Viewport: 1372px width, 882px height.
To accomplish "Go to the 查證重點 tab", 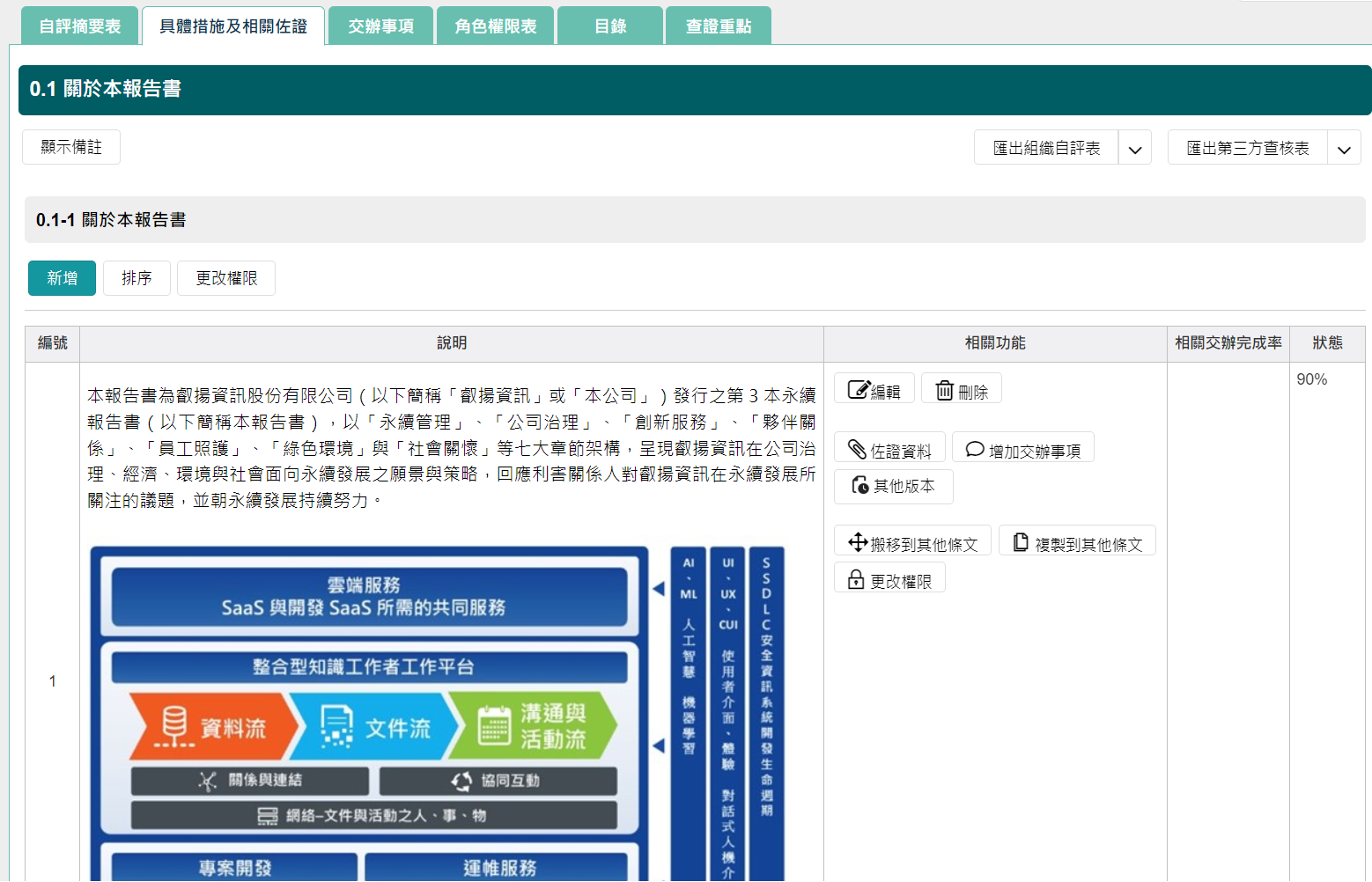I will point(719,26).
